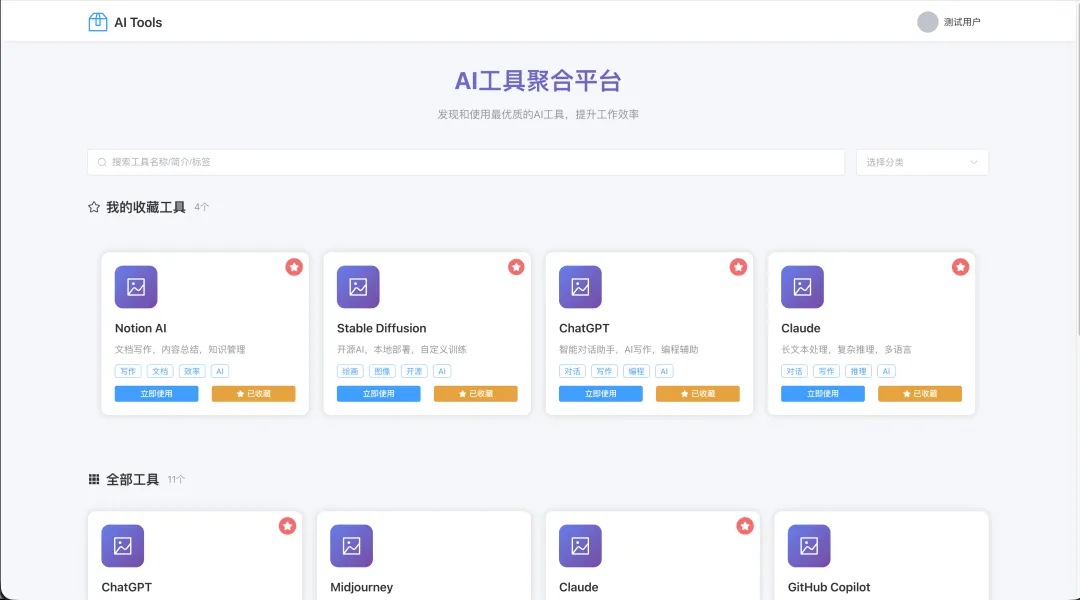Screen dimensions: 1080x600
Task: Open the GitHub Copilot image icon
Action: click(809, 546)
